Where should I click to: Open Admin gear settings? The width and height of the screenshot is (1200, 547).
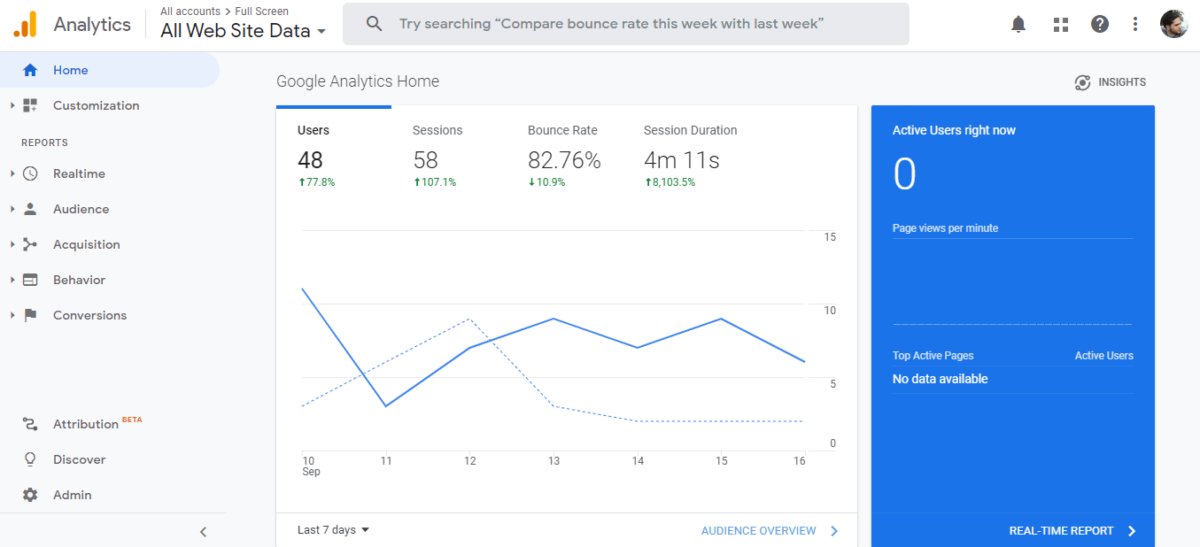[x=30, y=495]
